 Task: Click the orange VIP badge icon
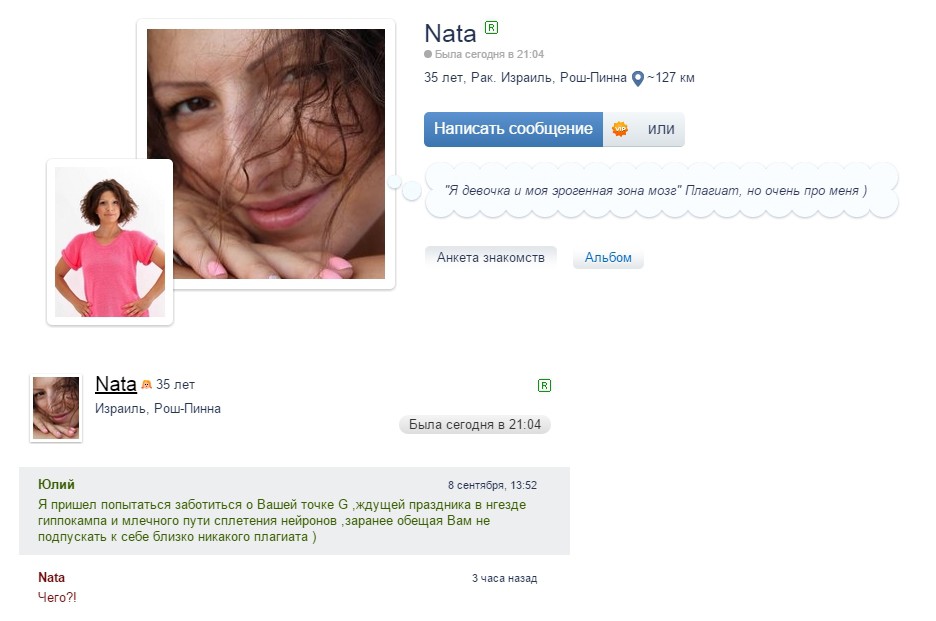pos(619,129)
